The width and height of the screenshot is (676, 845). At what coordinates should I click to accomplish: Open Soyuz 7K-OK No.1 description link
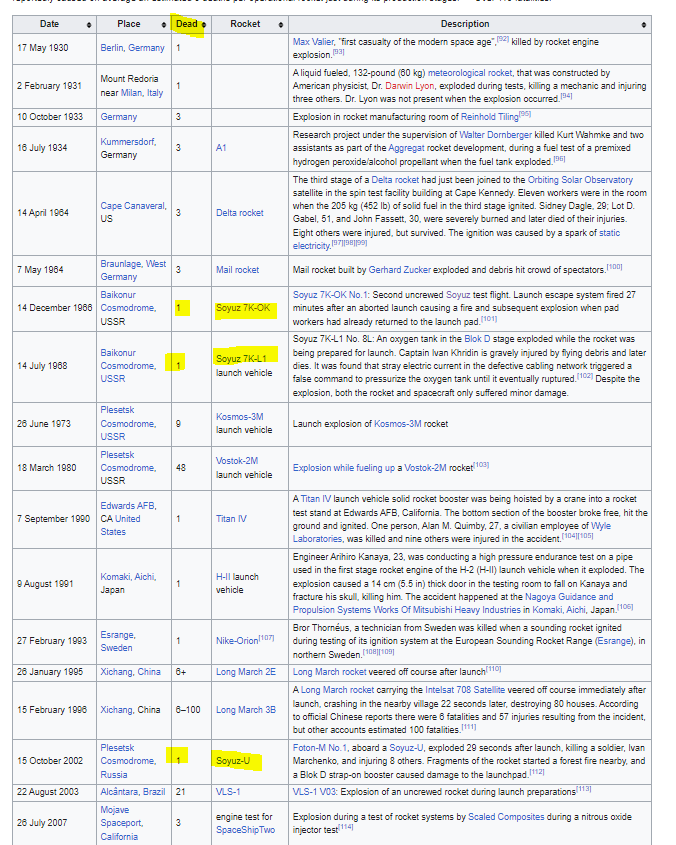coord(330,295)
